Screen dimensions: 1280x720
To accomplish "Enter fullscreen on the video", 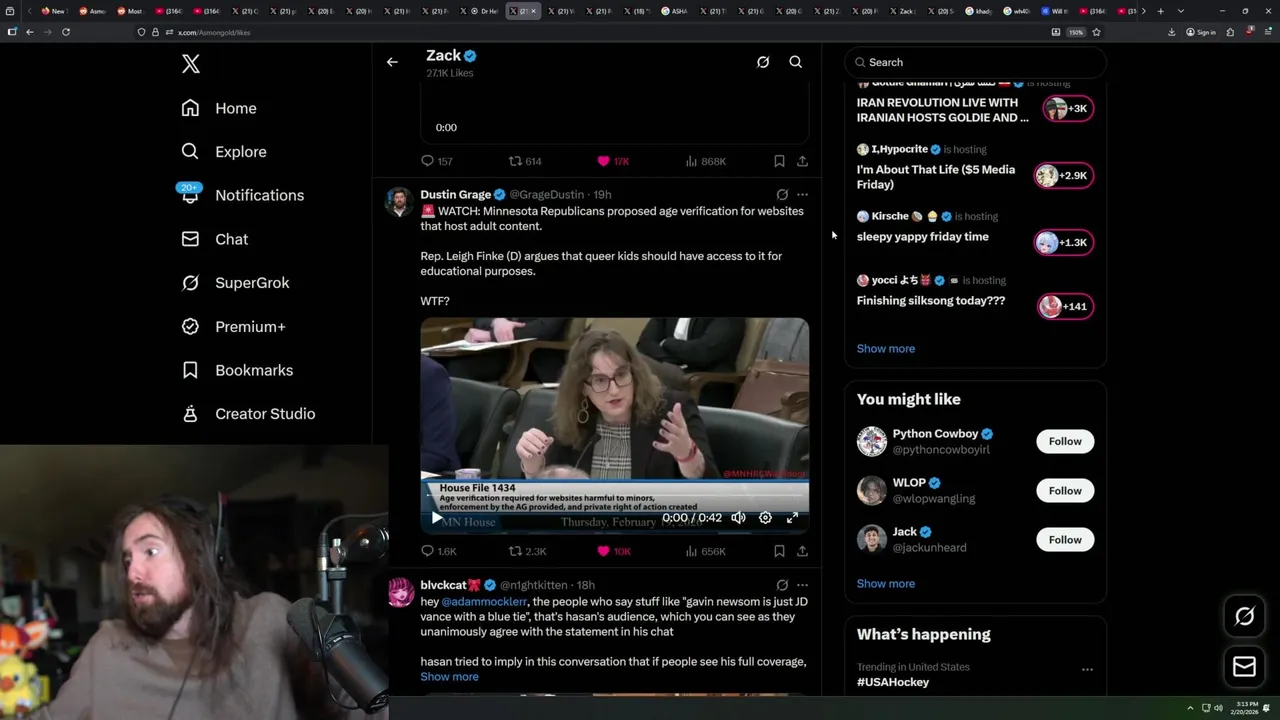I will (x=792, y=518).
